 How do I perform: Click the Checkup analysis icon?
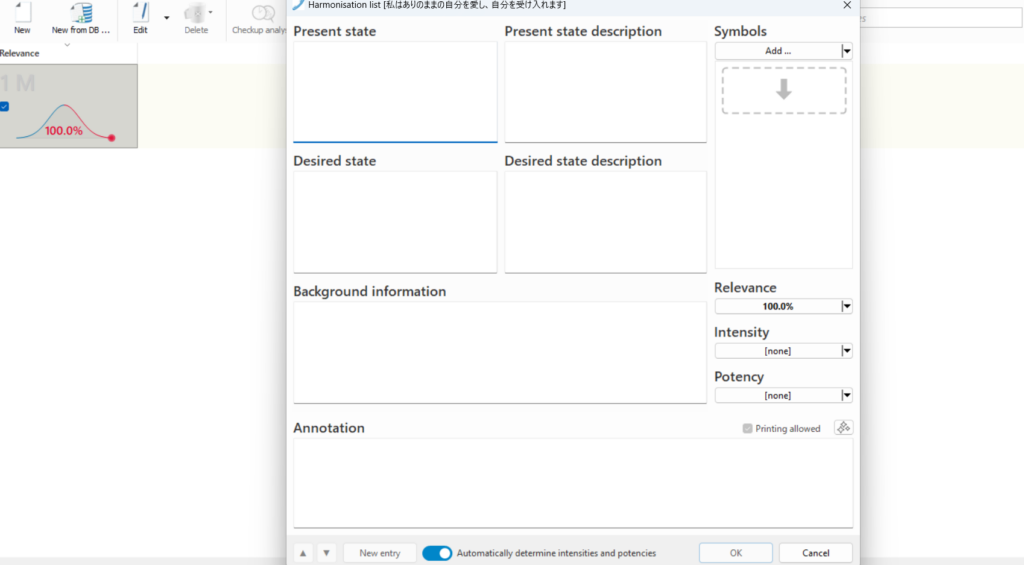tap(262, 13)
